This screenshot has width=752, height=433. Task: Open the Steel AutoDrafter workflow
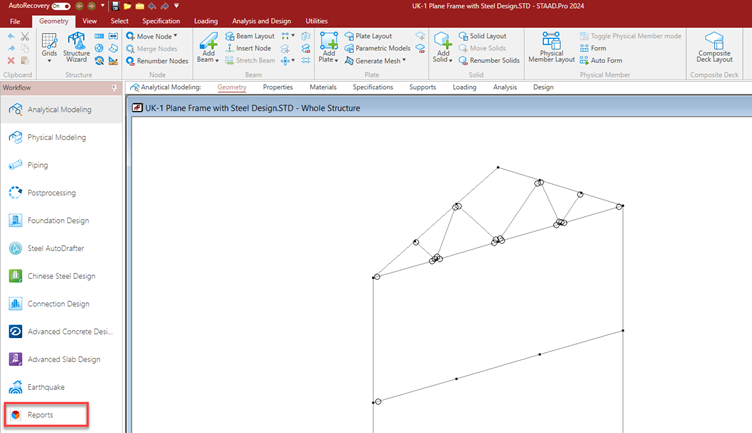(61, 248)
